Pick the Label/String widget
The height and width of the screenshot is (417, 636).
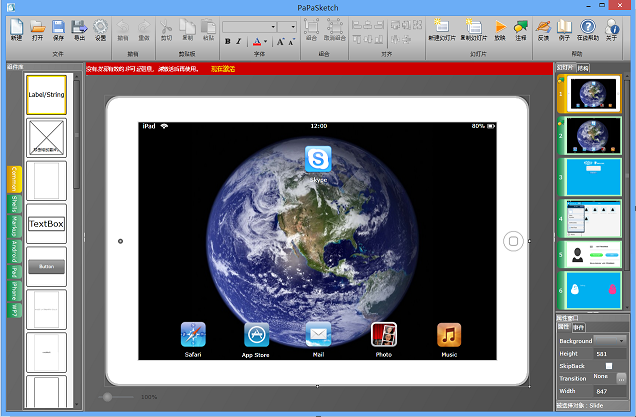[46, 95]
